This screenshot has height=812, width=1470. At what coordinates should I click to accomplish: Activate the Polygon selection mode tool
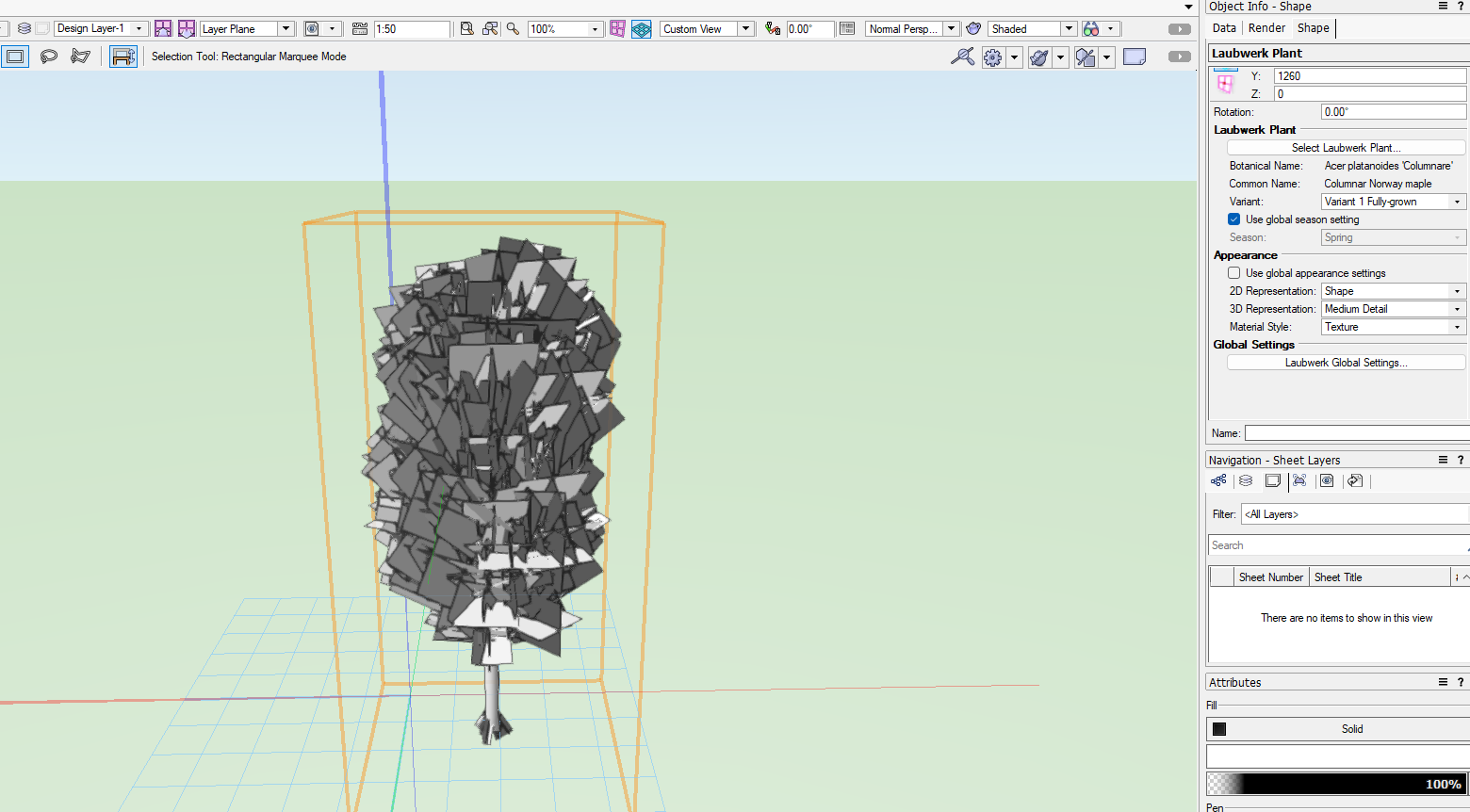click(x=80, y=57)
